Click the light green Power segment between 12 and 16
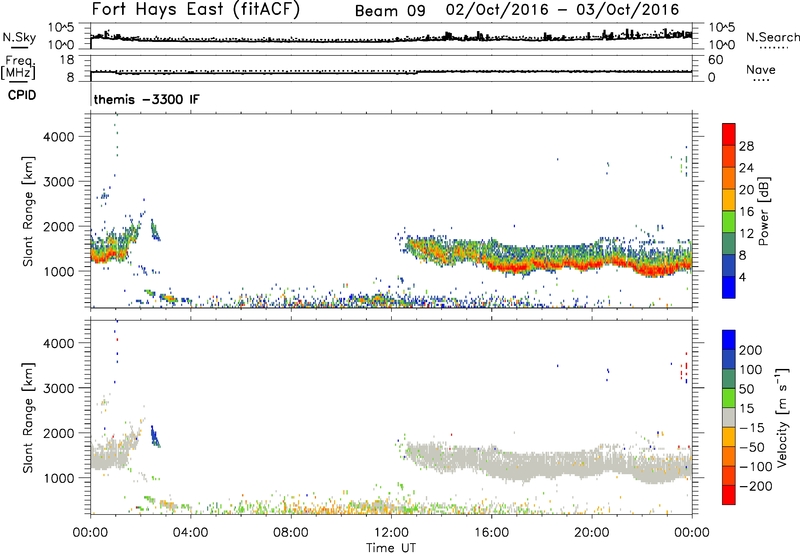 (729, 222)
